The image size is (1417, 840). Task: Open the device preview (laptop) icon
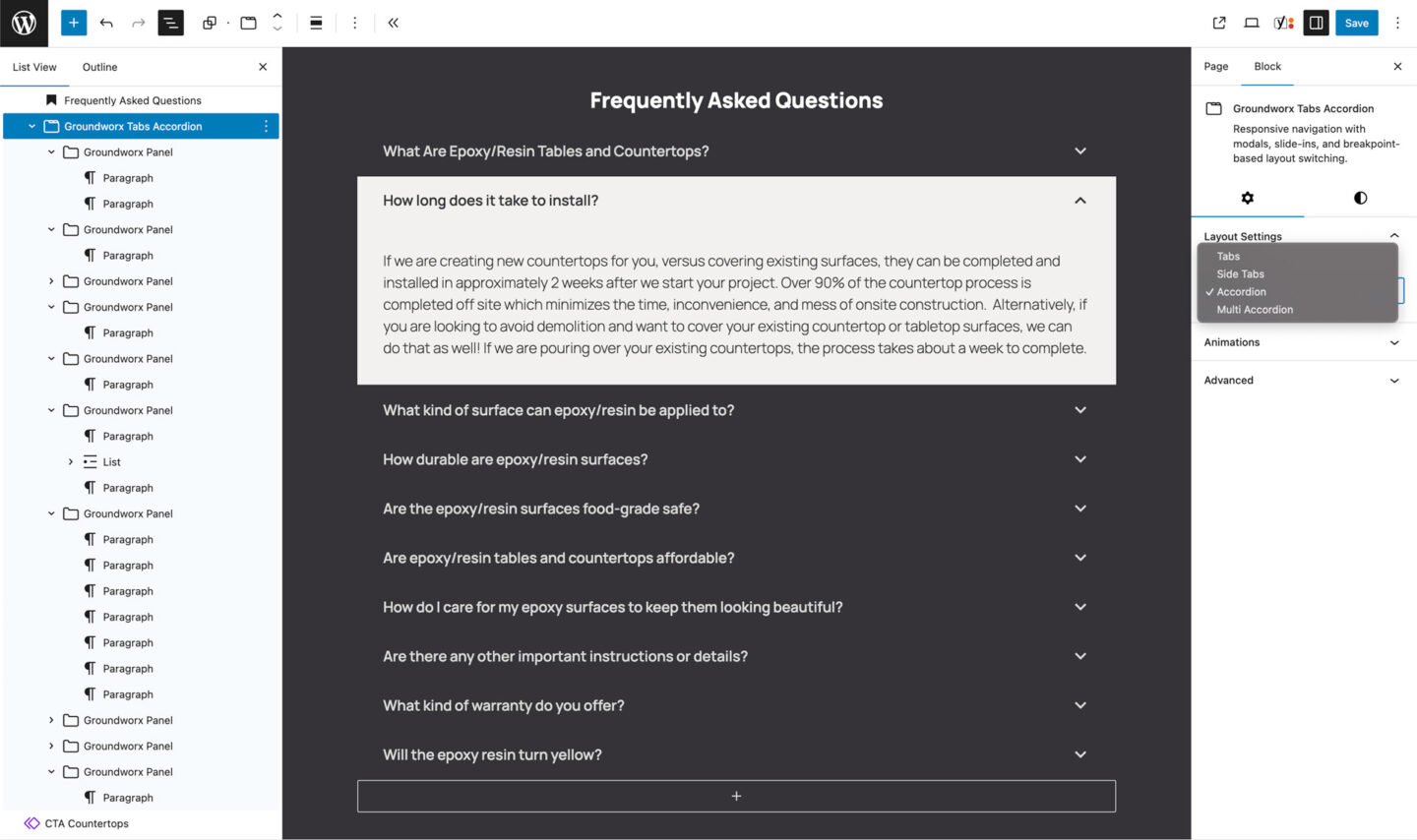(x=1251, y=23)
